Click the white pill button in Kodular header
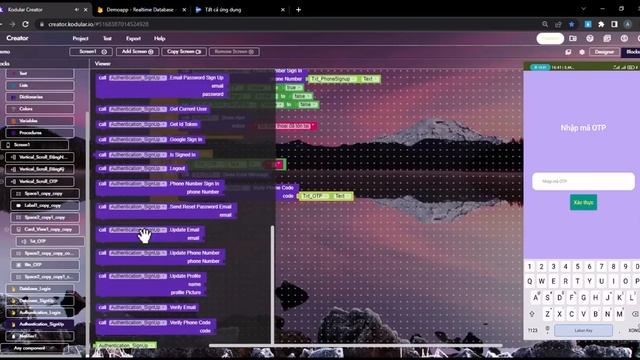Viewport: 640px width, 360px height. pos(550,38)
